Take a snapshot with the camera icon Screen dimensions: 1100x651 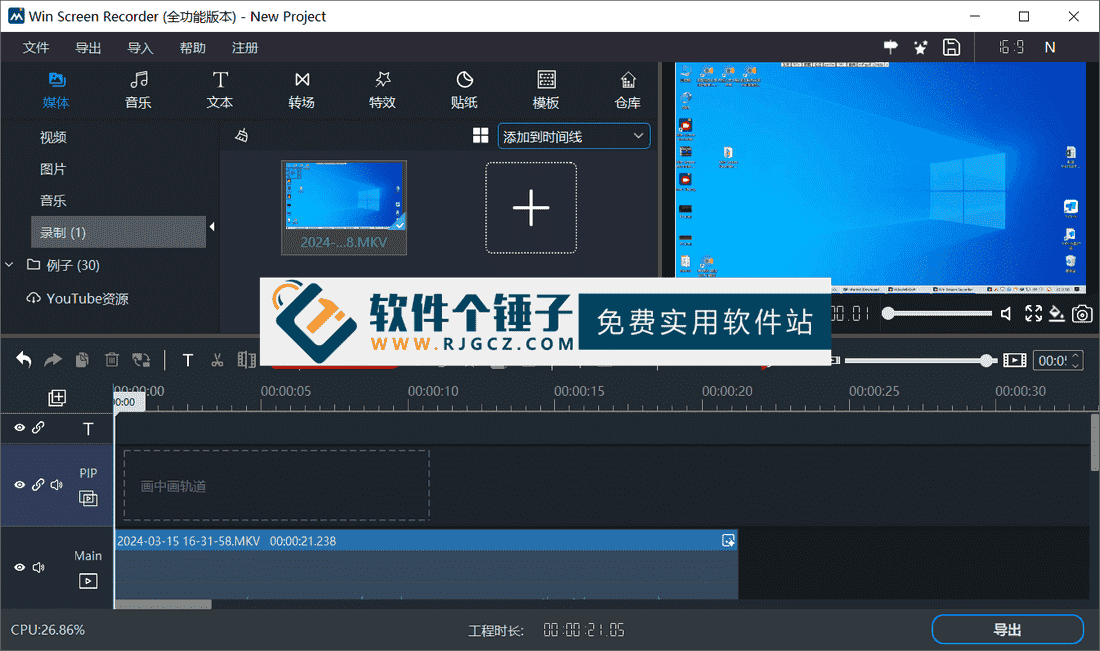(1082, 313)
